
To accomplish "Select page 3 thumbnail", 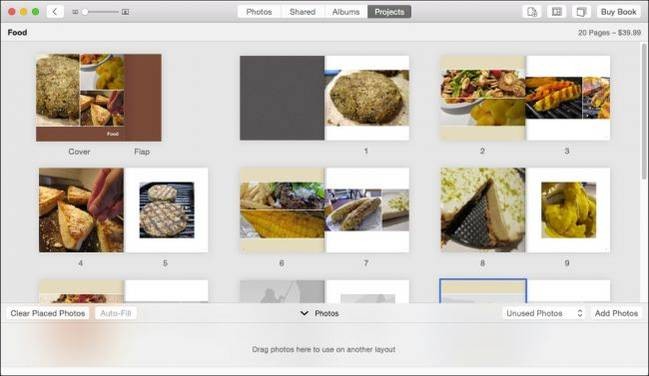I will 568,98.
